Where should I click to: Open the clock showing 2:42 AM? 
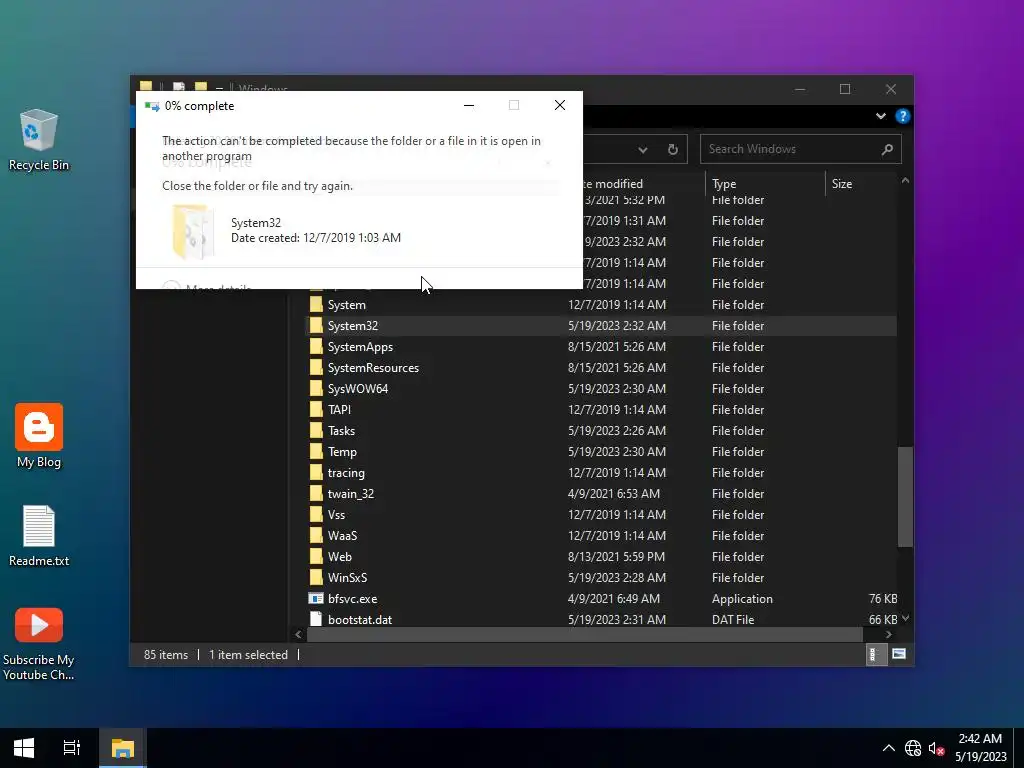pos(980,748)
